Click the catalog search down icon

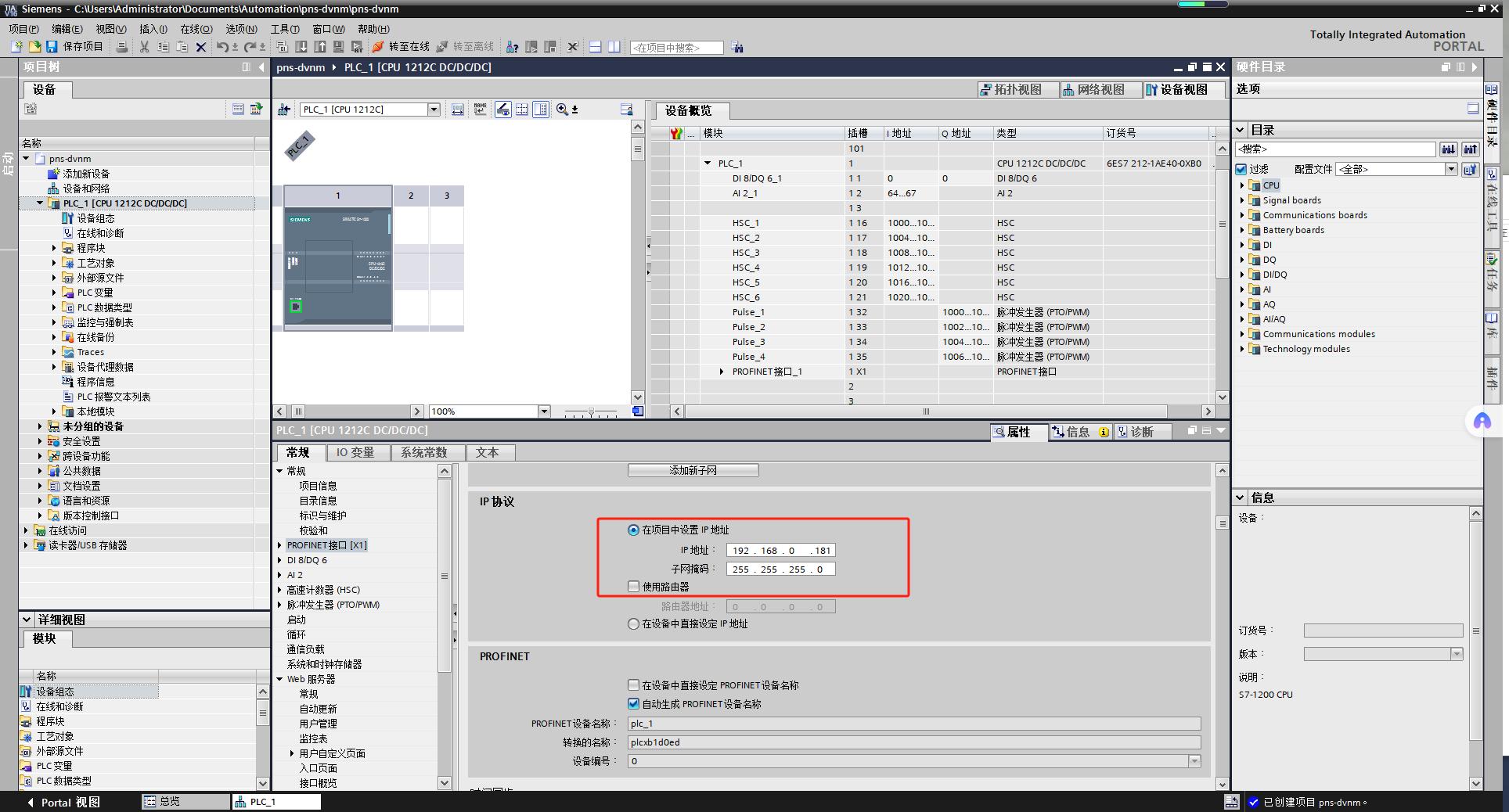pos(1449,149)
